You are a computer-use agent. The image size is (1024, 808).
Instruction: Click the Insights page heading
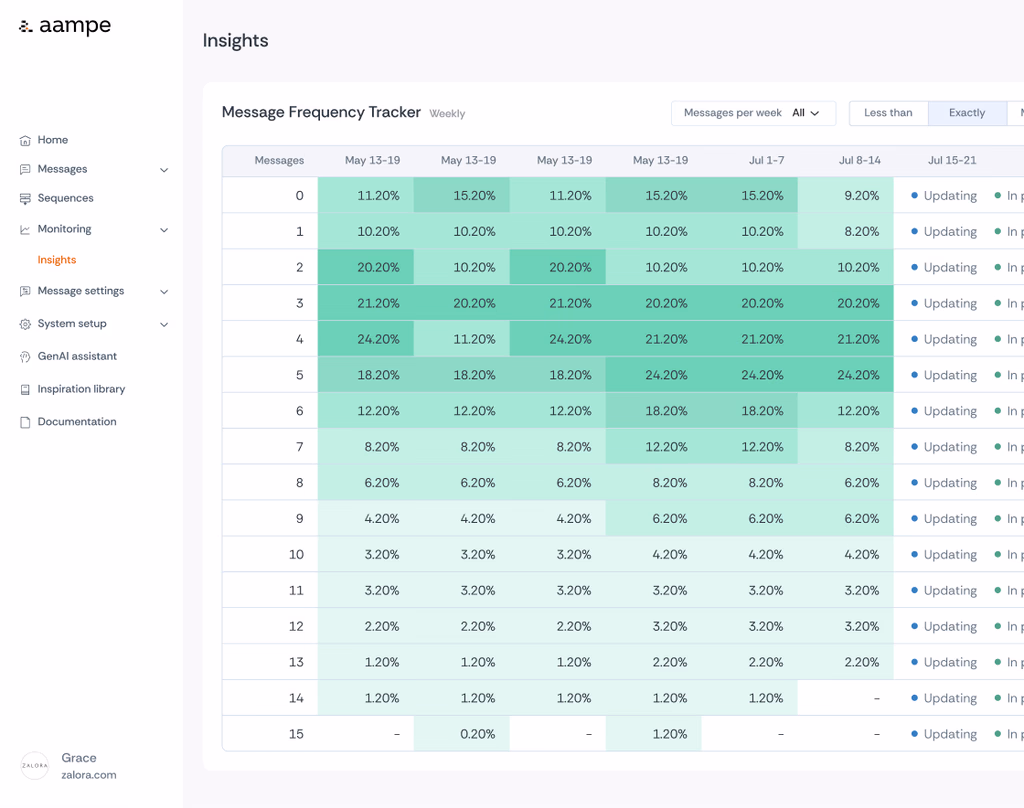[236, 40]
